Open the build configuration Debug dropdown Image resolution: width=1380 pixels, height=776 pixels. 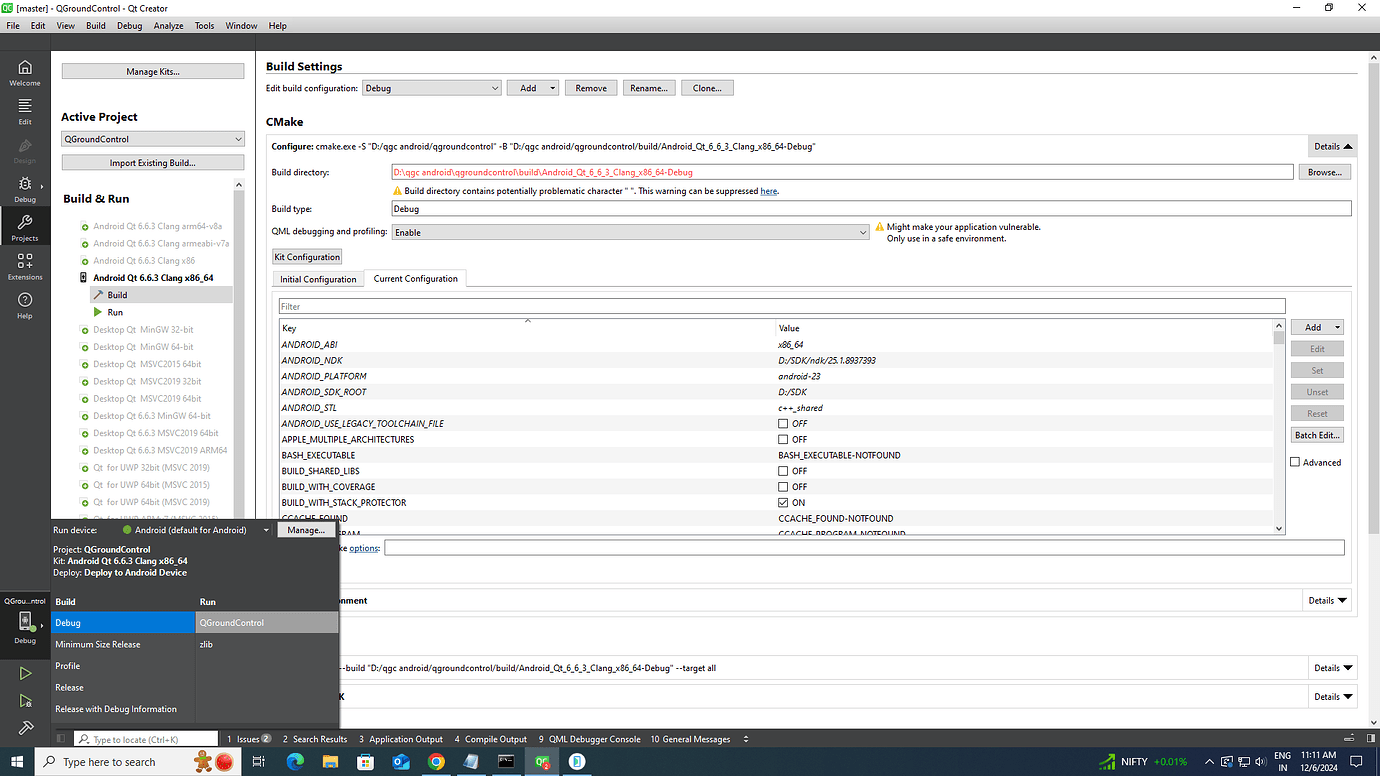click(x=431, y=87)
